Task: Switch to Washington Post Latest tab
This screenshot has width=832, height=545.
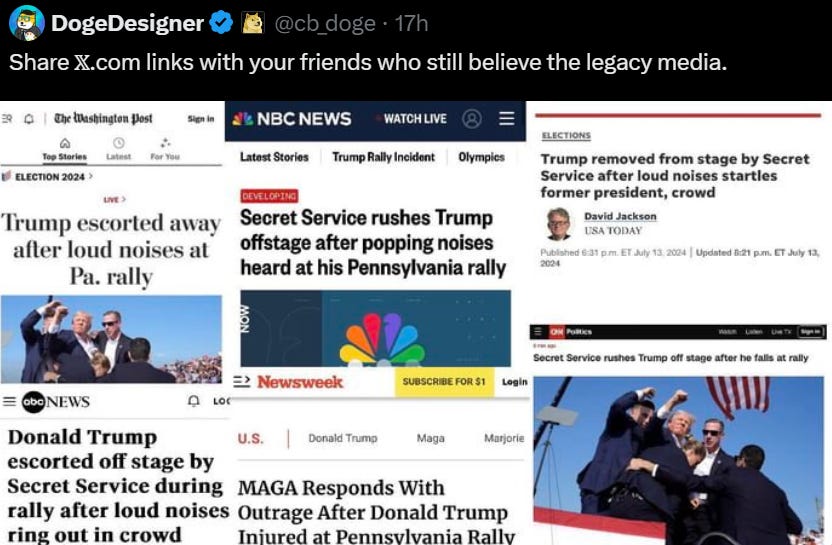Action: [x=118, y=150]
